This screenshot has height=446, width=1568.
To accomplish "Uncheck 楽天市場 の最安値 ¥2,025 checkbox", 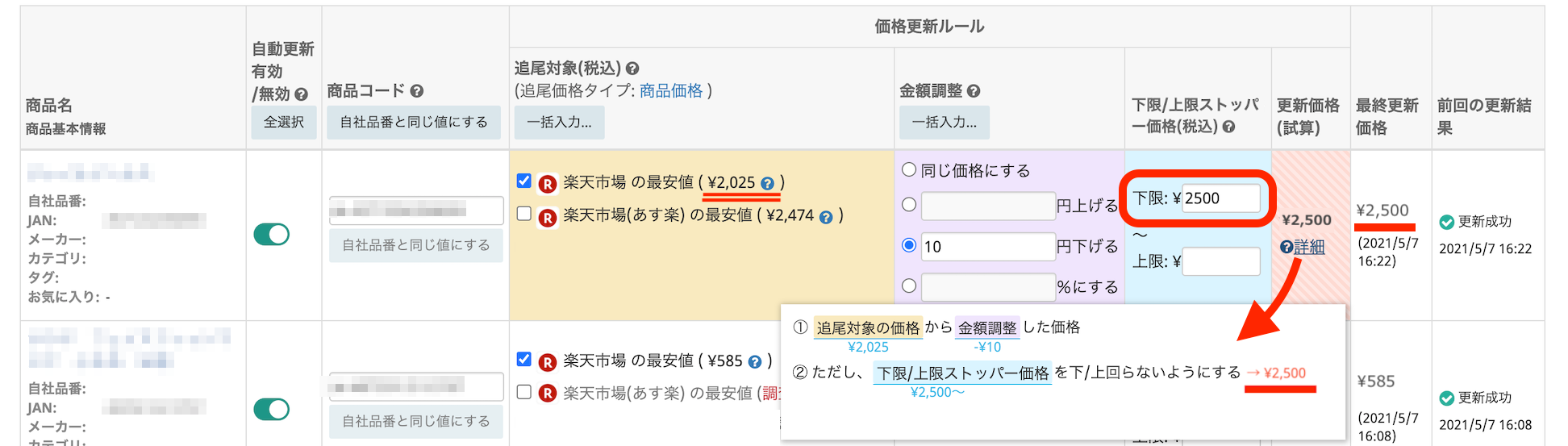I will click(523, 181).
